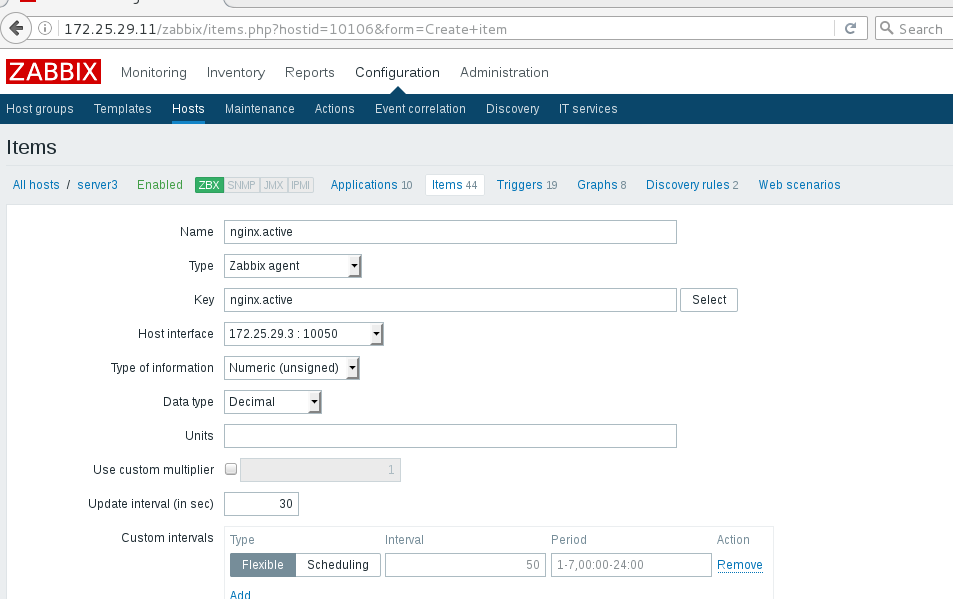Open Web scenarios tab
The image size is (953, 599).
click(x=799, y=185)
